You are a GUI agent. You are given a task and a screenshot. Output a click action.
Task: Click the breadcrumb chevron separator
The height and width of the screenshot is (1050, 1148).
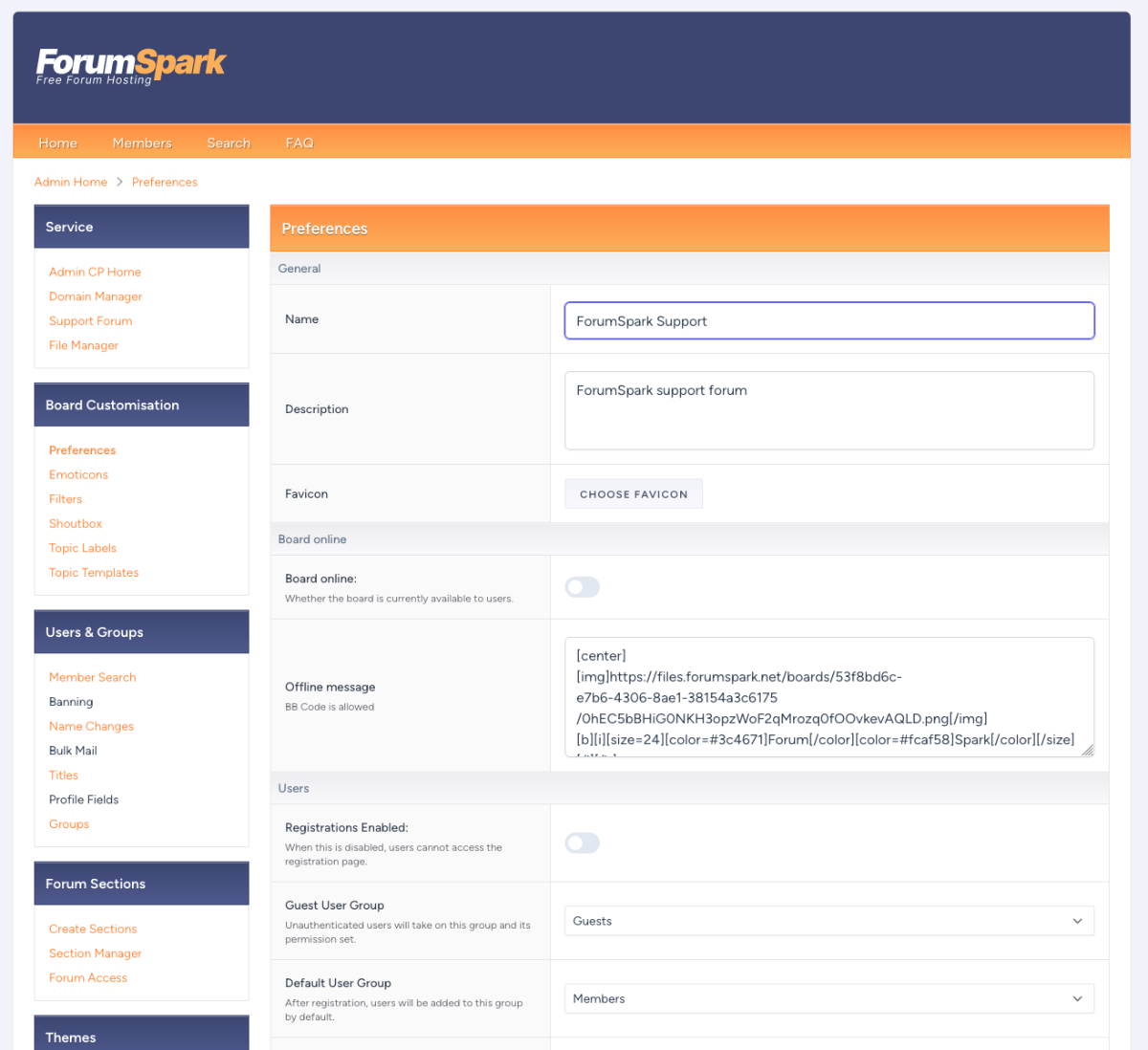click(120, 182)
